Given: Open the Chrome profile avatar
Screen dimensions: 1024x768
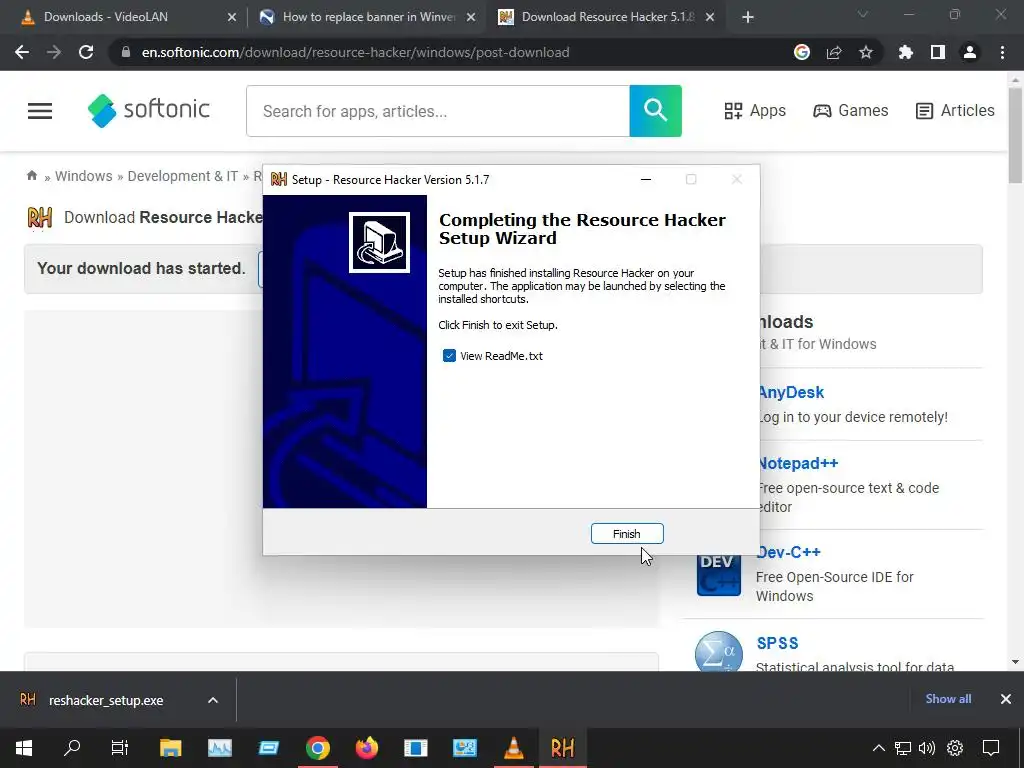Looking at the screenshot, I should [x=970, y=52].
